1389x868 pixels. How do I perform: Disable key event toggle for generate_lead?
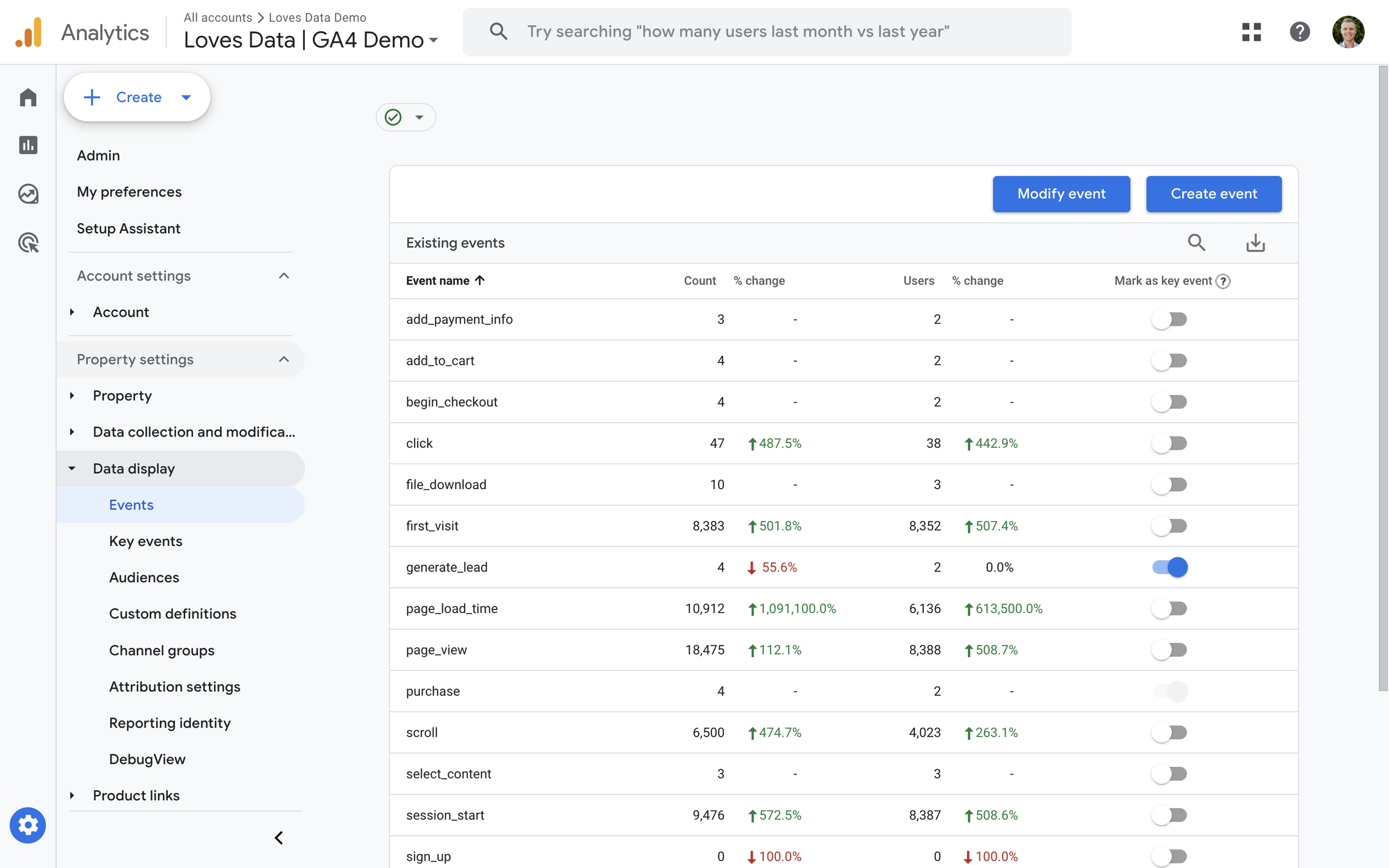pos(1170,566)
